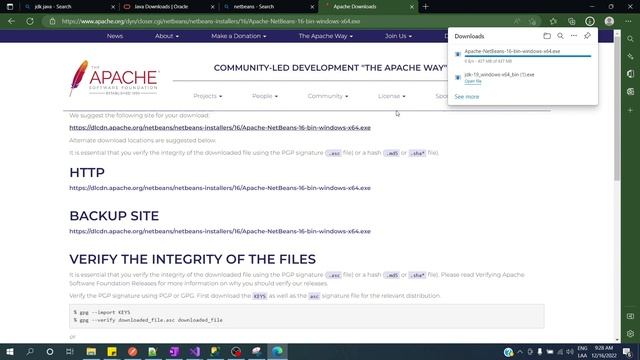Viewport: 640px width, 360px height.
Task: Open the Favorites star in the toolbar
Action: coord(553,21)
